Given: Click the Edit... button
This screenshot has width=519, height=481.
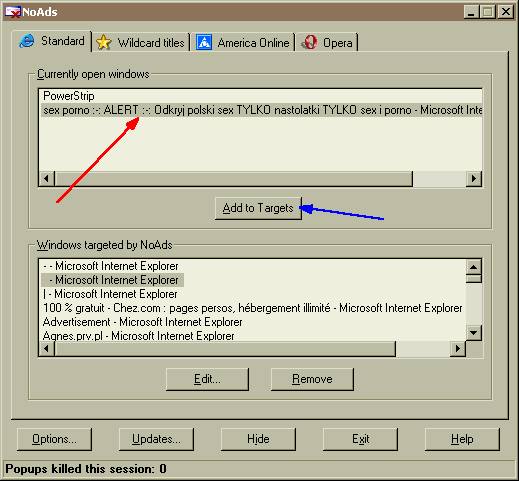Looking at the screenshot, I should coord(207,379).
